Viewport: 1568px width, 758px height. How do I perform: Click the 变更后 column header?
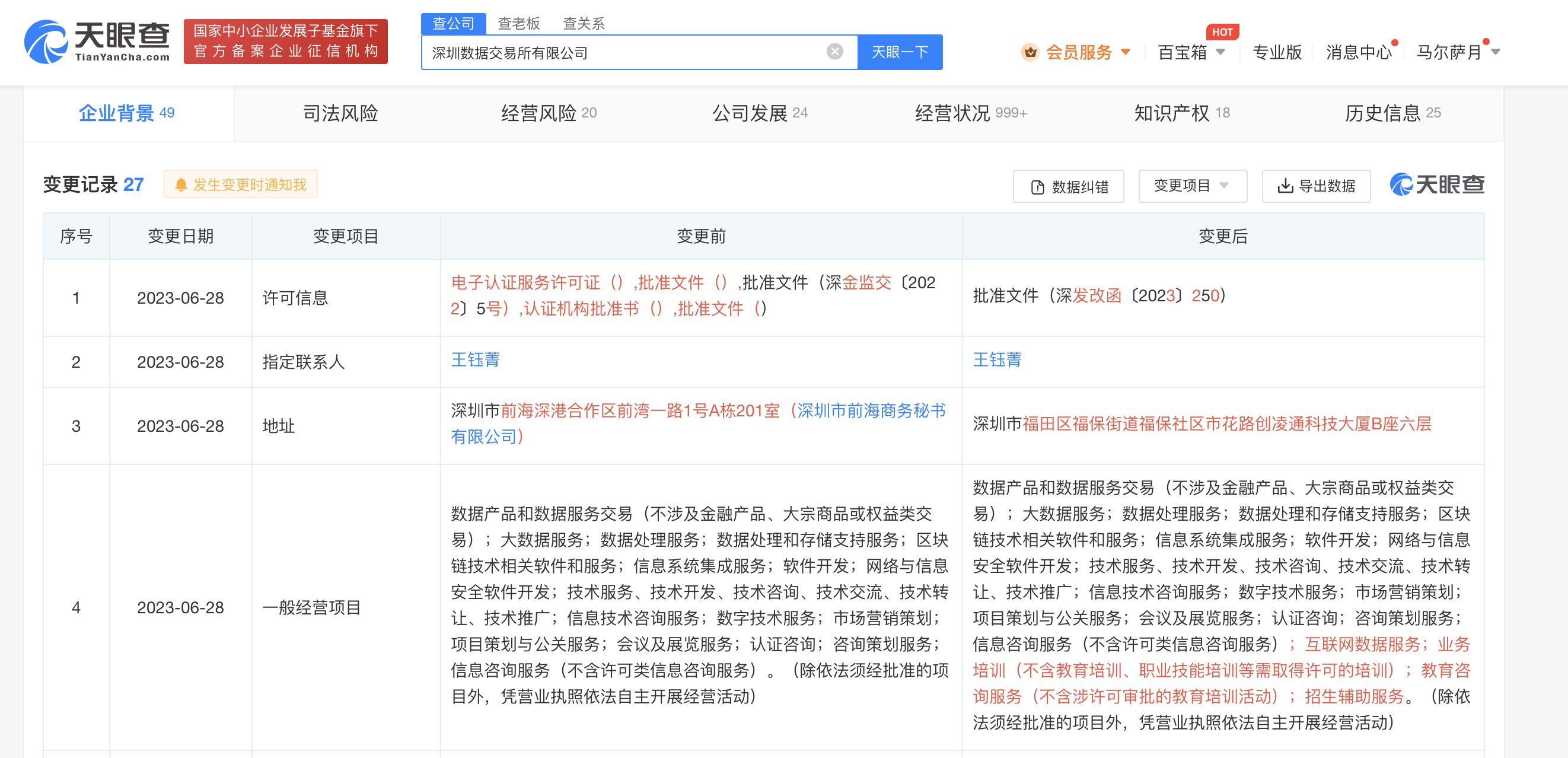point(1223,236)
